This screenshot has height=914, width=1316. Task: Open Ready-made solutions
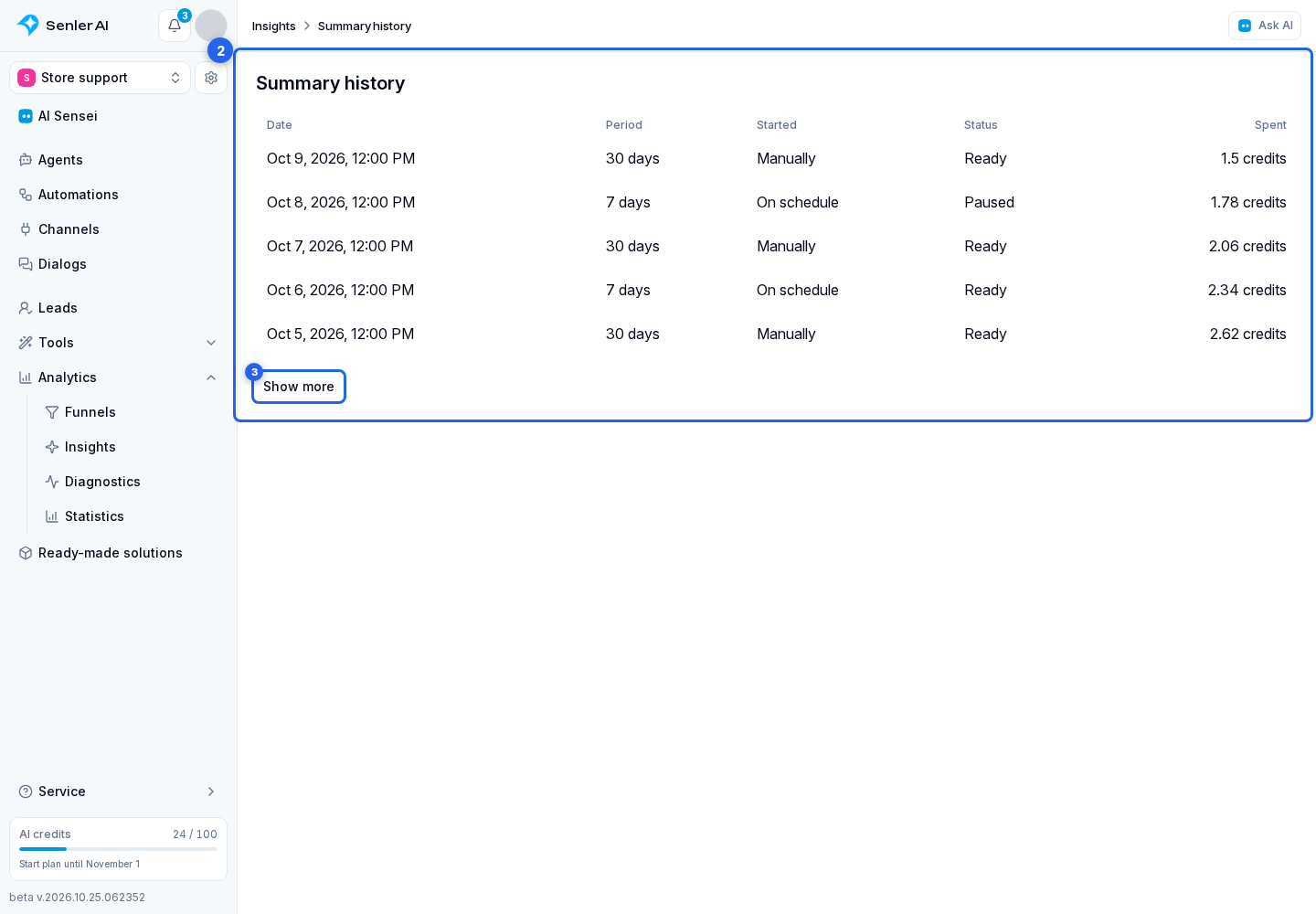click(x=118, y=553)
